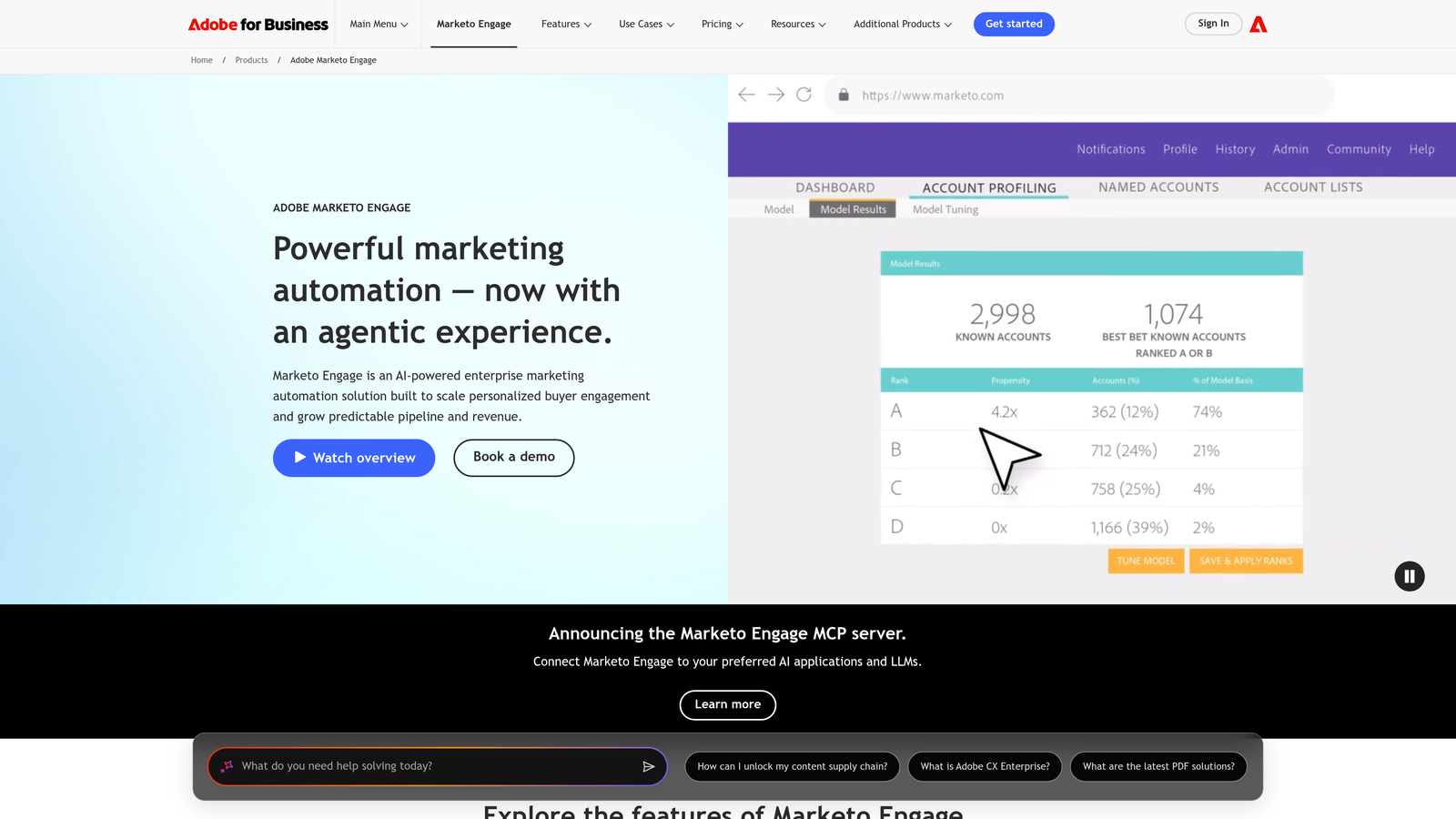Screen dimensions: 1456x819
Task: Click the Get started button
Action: 1014,24
